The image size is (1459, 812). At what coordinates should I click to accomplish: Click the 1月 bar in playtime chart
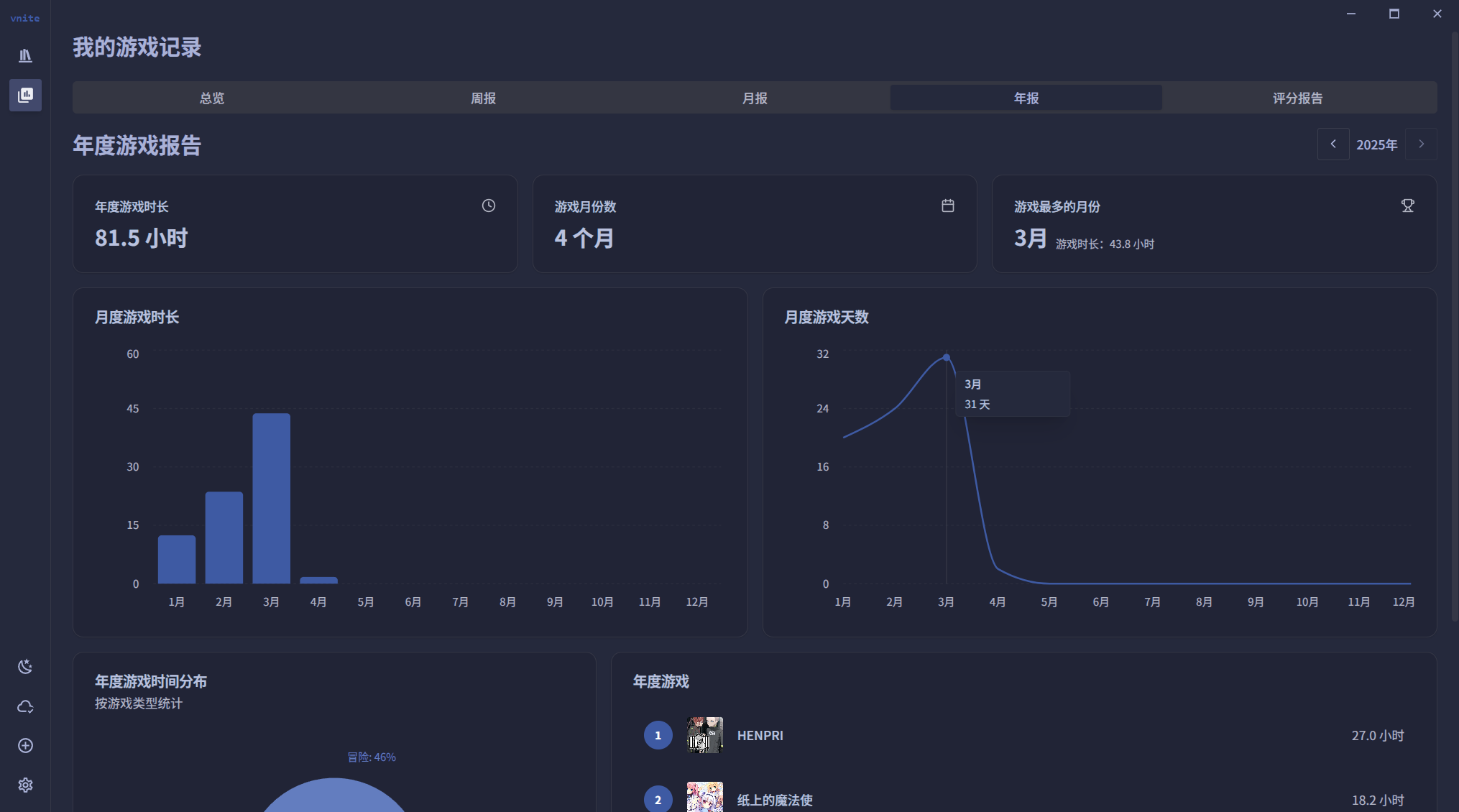[177, 559]
